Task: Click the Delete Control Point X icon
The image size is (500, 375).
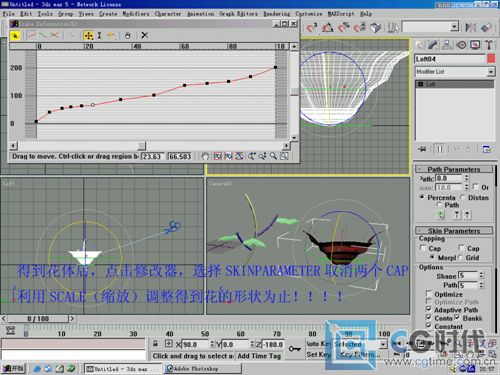Action: coord(144,35)
